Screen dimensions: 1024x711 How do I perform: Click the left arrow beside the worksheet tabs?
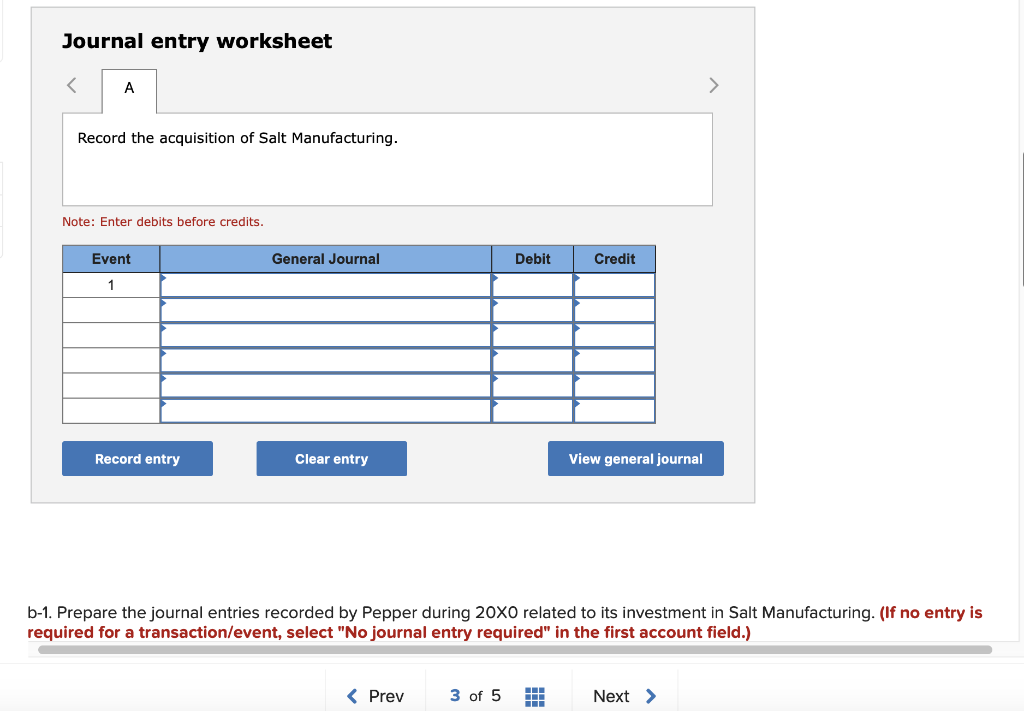click(x=72, y=86)
